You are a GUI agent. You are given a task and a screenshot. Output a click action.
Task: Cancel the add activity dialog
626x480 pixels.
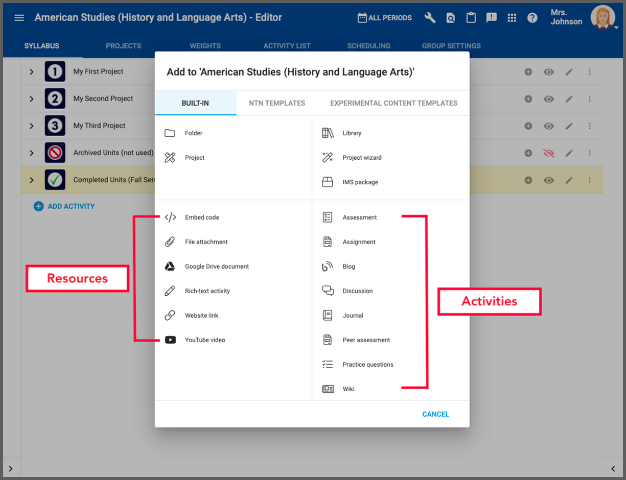click(435, 414)
